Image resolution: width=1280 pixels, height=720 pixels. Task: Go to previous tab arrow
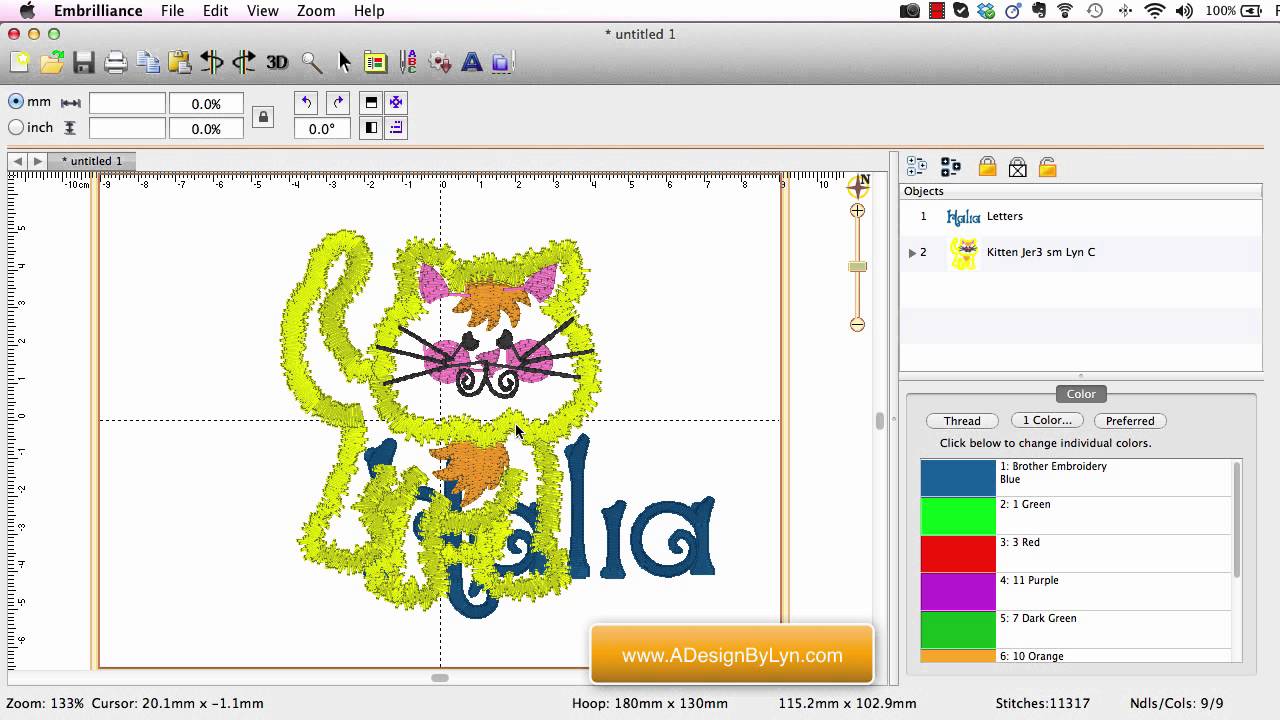click(x=17, y=161)
